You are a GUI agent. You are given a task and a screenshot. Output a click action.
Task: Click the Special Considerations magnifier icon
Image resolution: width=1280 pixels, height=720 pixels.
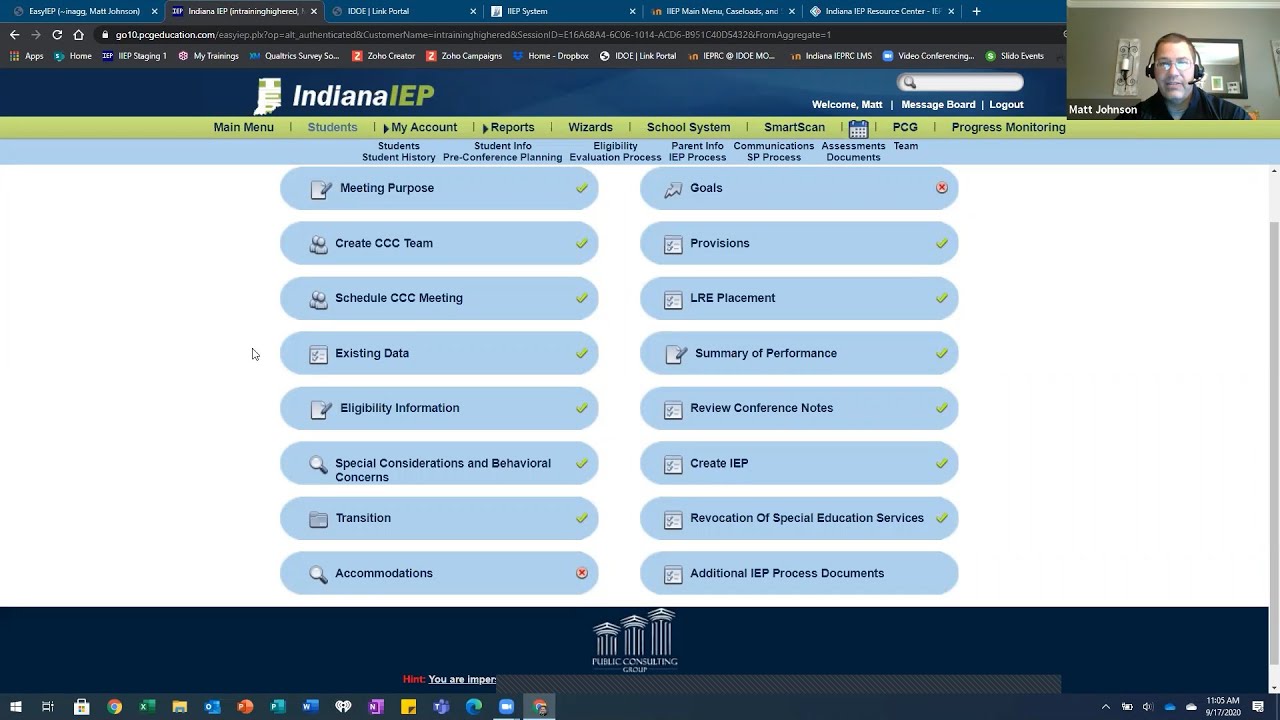point(318,464)
